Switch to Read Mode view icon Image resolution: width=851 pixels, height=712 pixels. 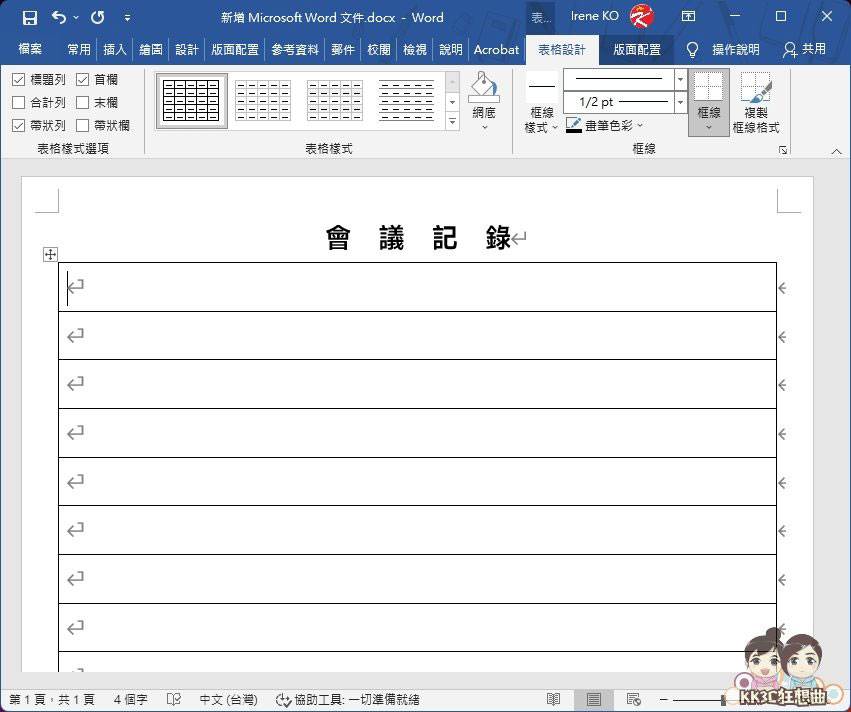click(553, 699)
